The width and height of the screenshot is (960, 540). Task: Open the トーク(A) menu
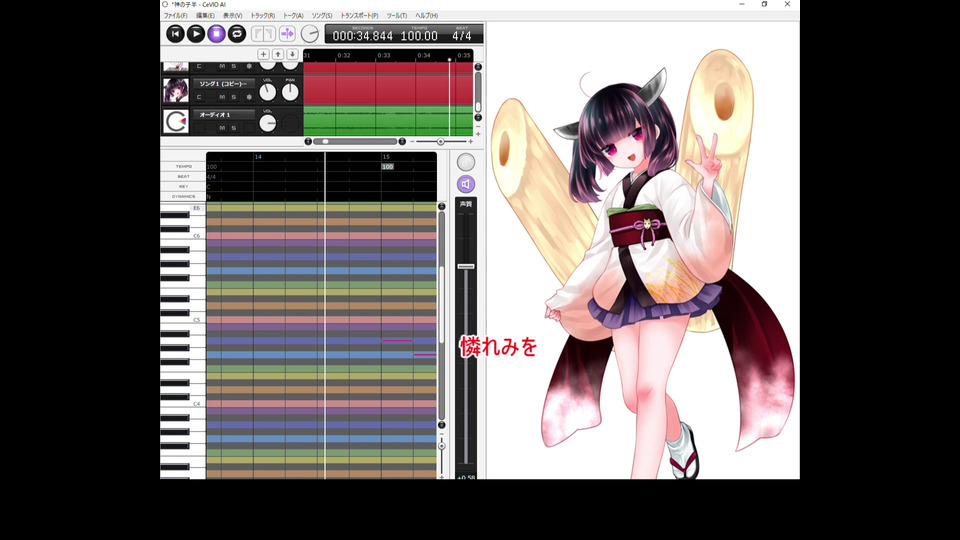coord(293,15)
